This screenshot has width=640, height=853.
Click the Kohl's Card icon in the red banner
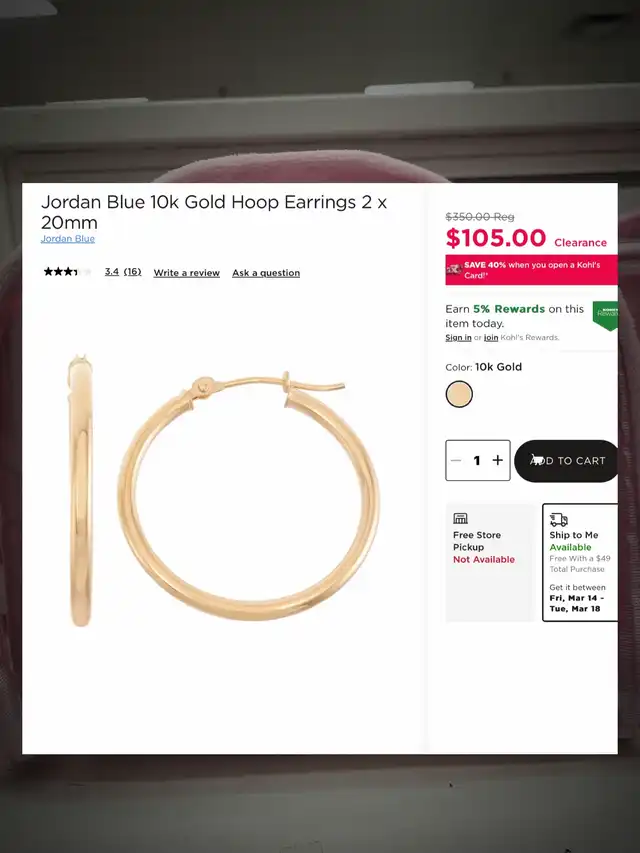(x=454, y=269)
